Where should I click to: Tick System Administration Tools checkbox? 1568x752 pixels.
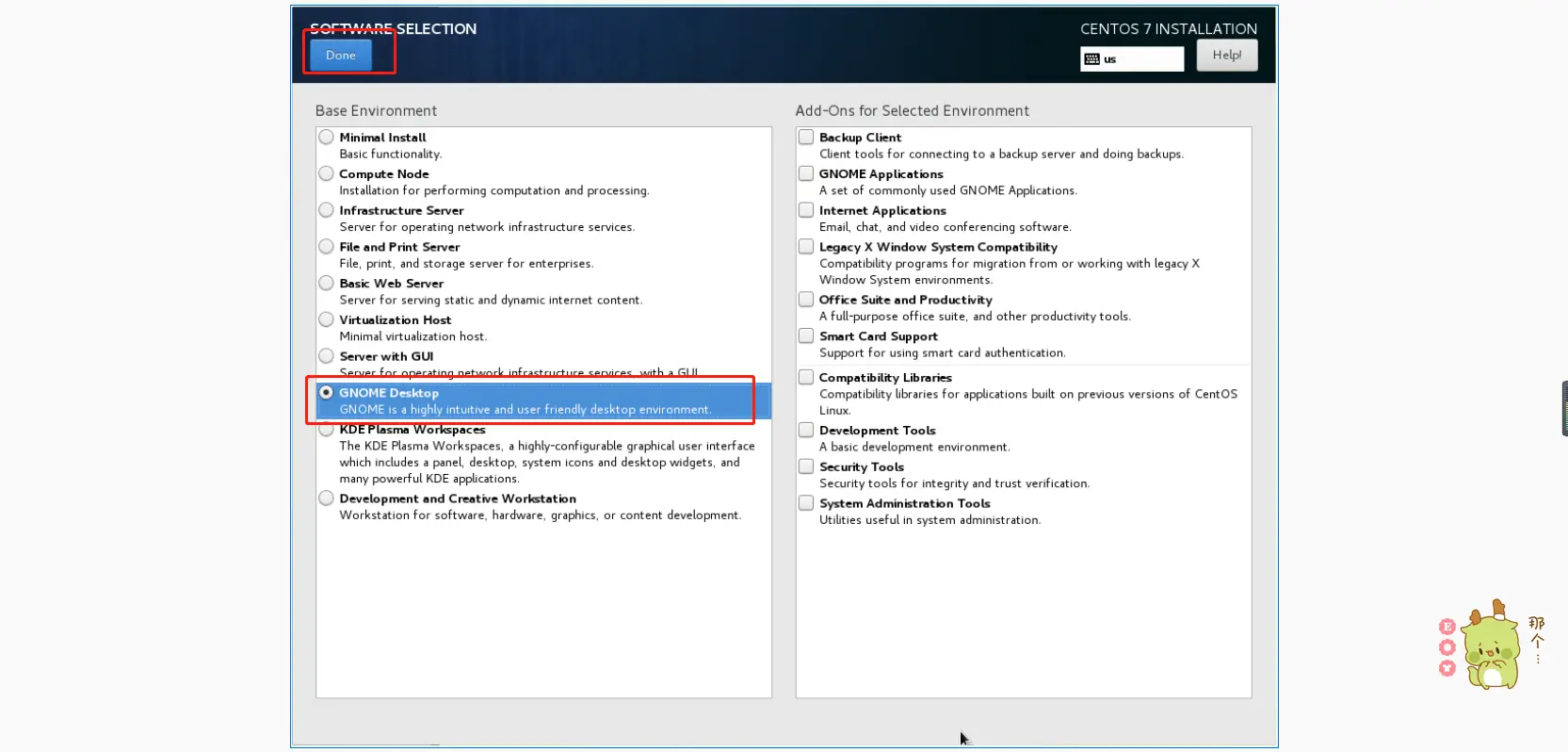pyautogui.click(x=806, y=503)
